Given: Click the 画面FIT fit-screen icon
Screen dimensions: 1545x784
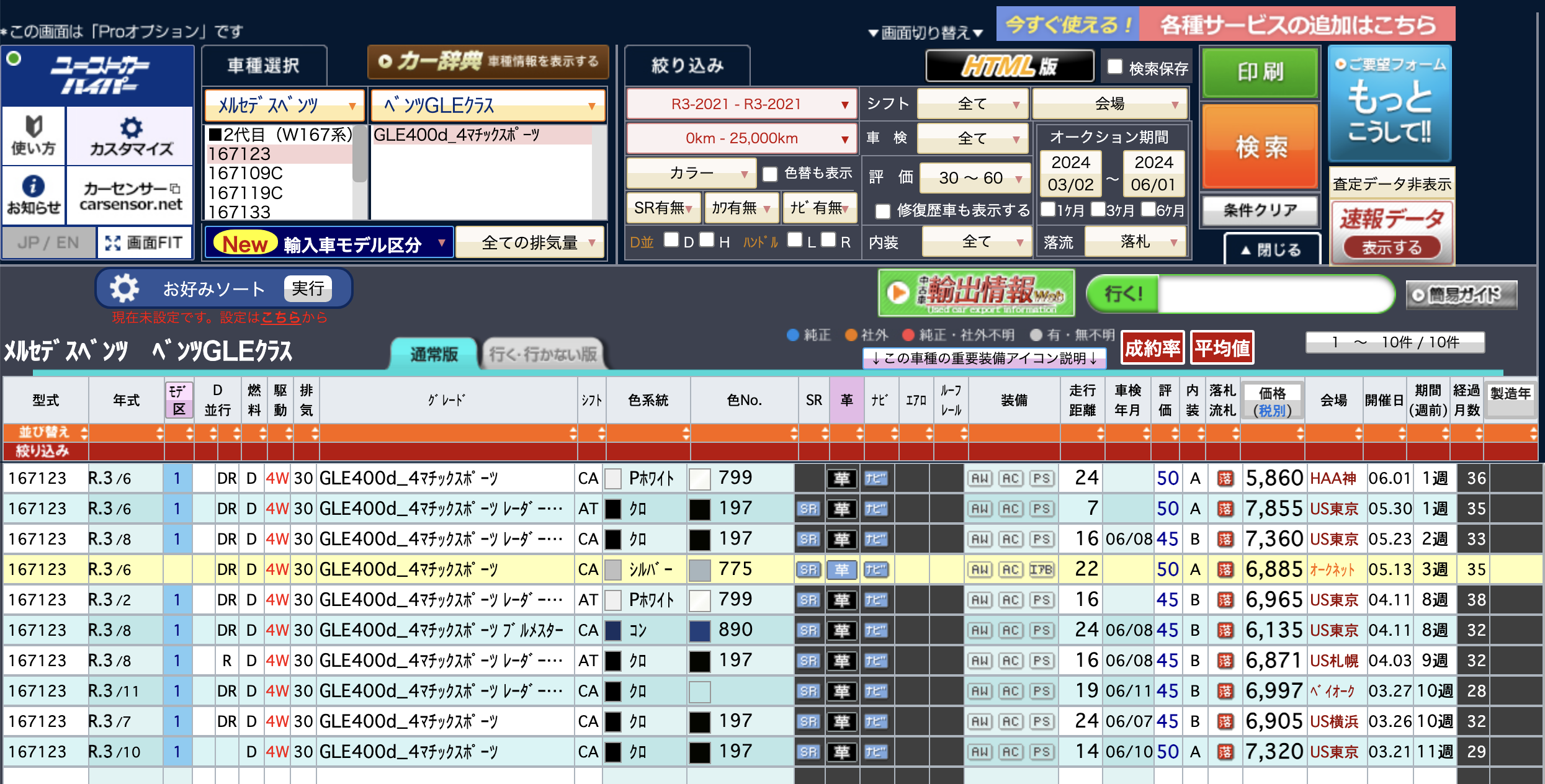Looking at the screenshot, I should (x=144, y=243).
